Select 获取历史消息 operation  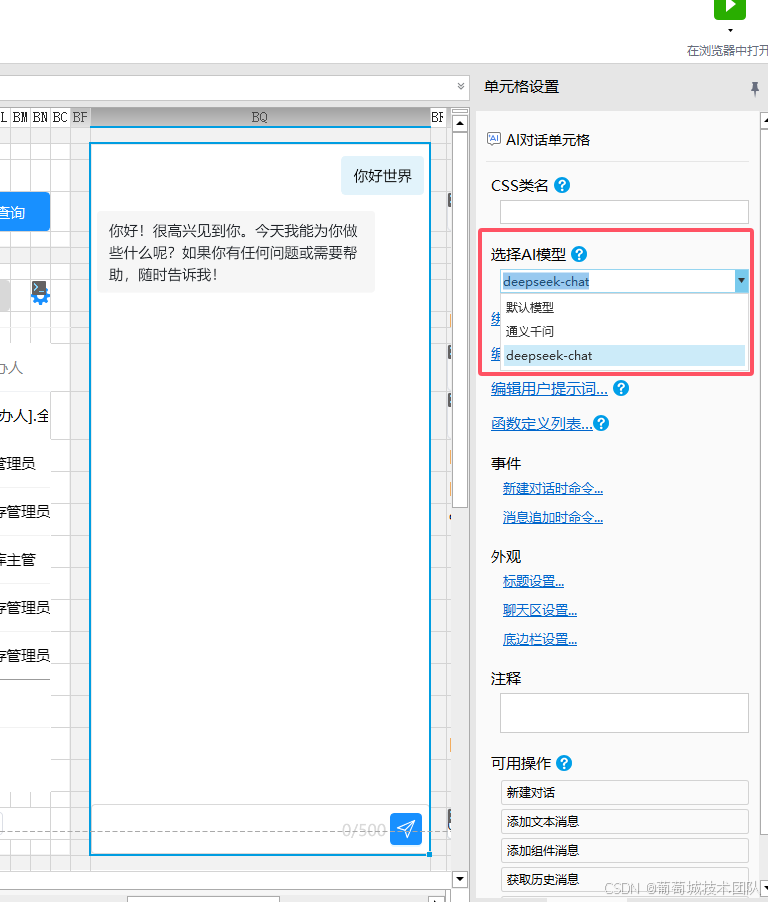(x=625, y=879)
